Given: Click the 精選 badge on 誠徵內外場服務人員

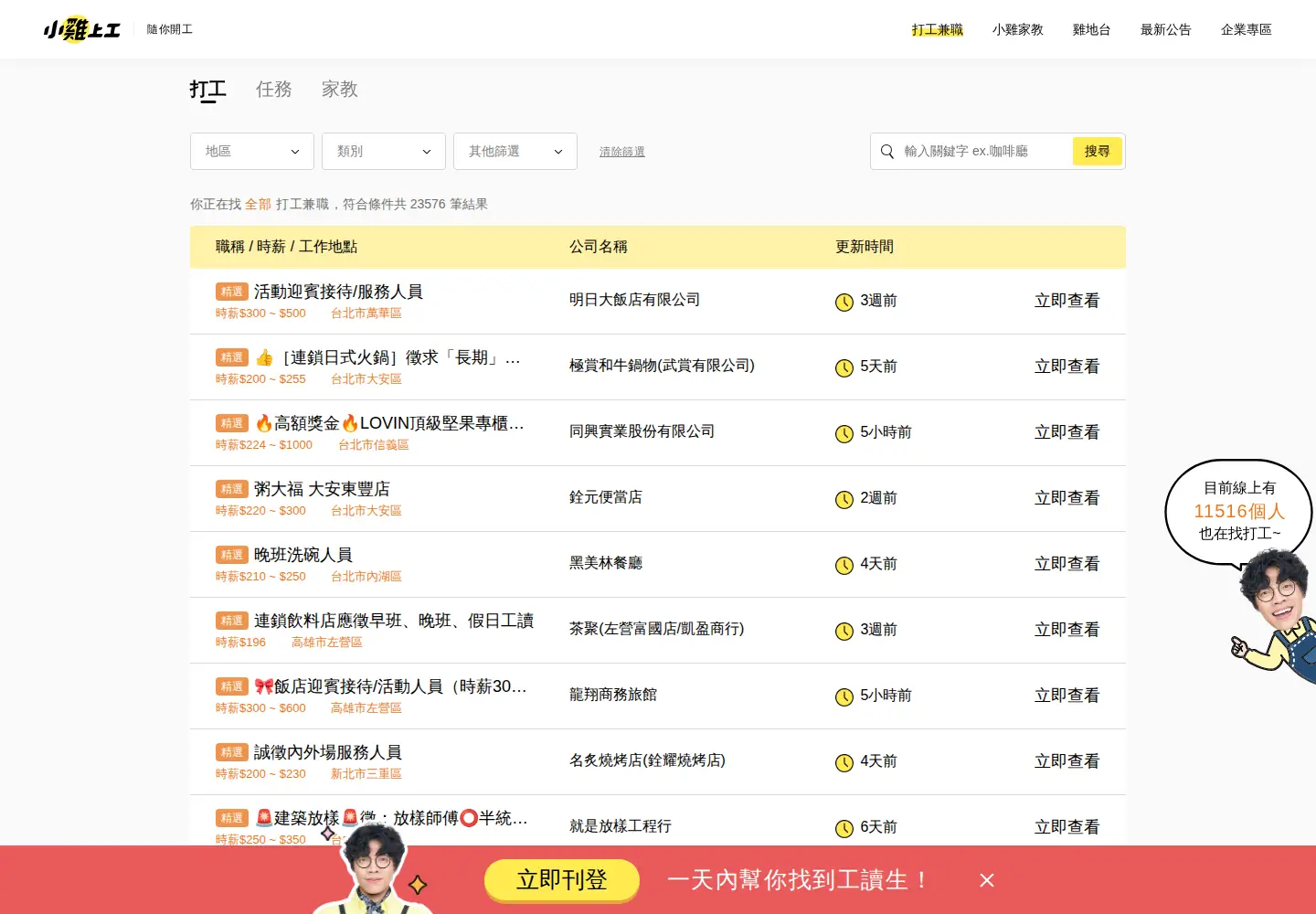Looking at the screenshot, I should click(232, 752).
